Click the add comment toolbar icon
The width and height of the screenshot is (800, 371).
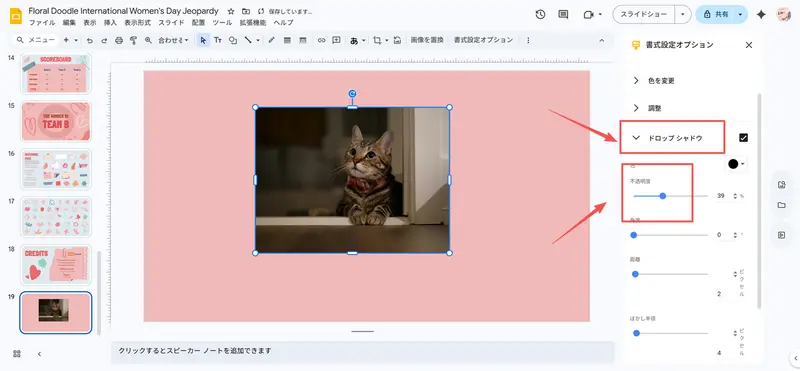coord(336,40)
